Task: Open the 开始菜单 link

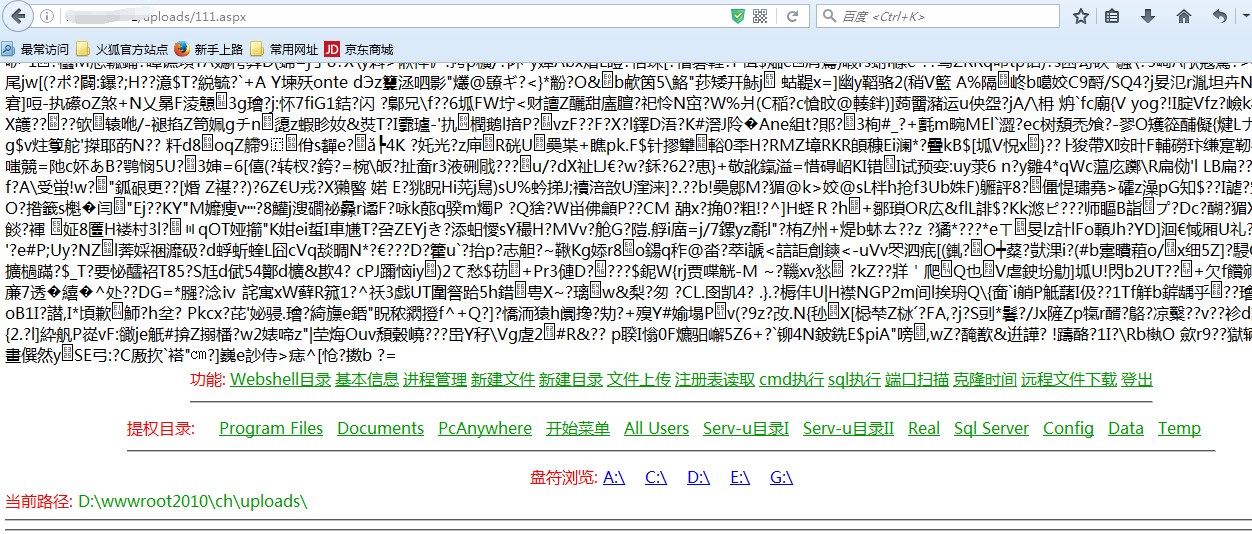Action: coord(578,428)
